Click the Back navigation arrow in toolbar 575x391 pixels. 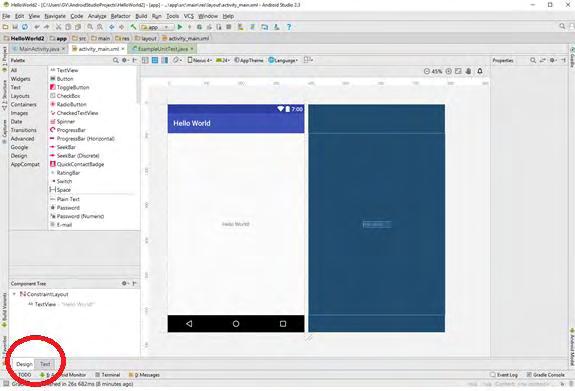[111, 27]
